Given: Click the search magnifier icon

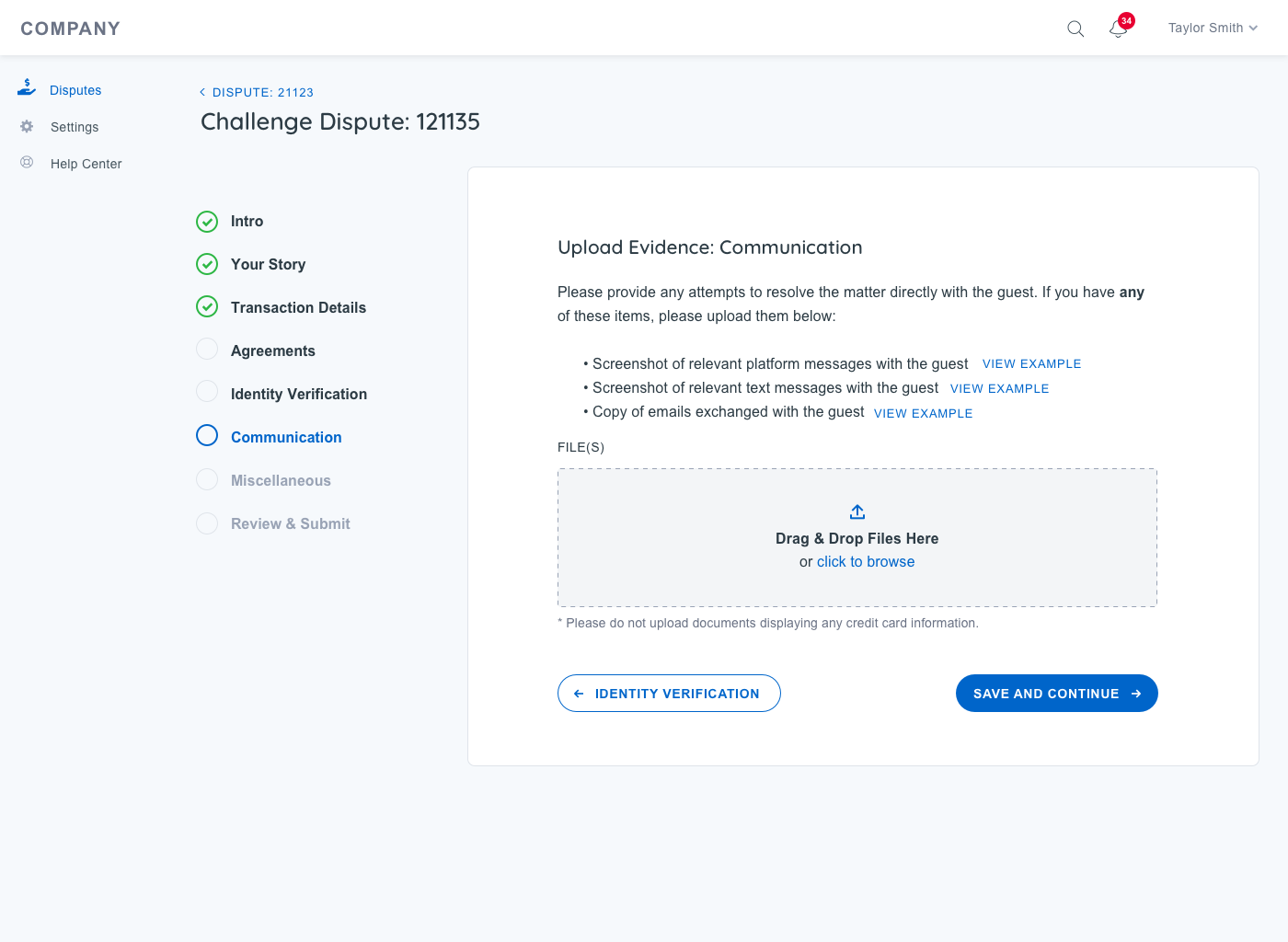Looking at the screenshot, I should click(x=1075, y=29).
